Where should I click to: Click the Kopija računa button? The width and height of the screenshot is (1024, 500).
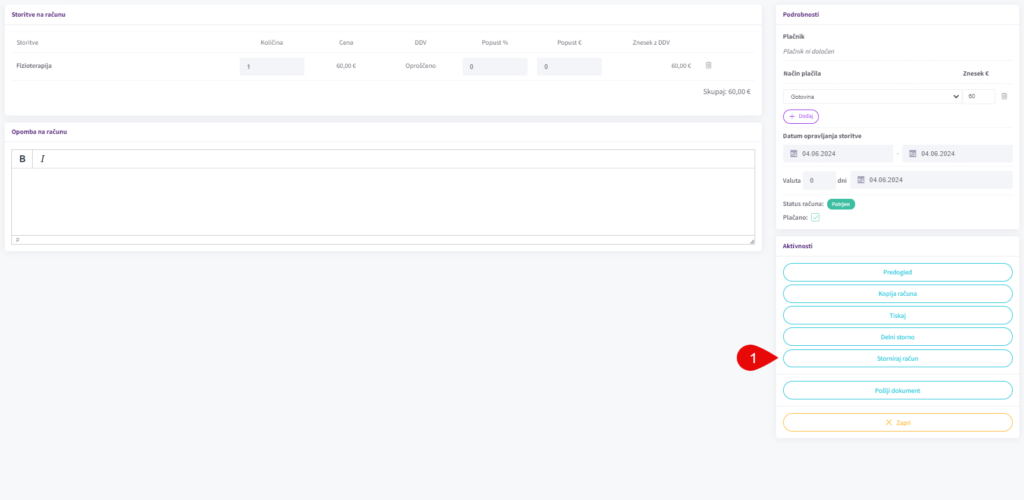897,293
